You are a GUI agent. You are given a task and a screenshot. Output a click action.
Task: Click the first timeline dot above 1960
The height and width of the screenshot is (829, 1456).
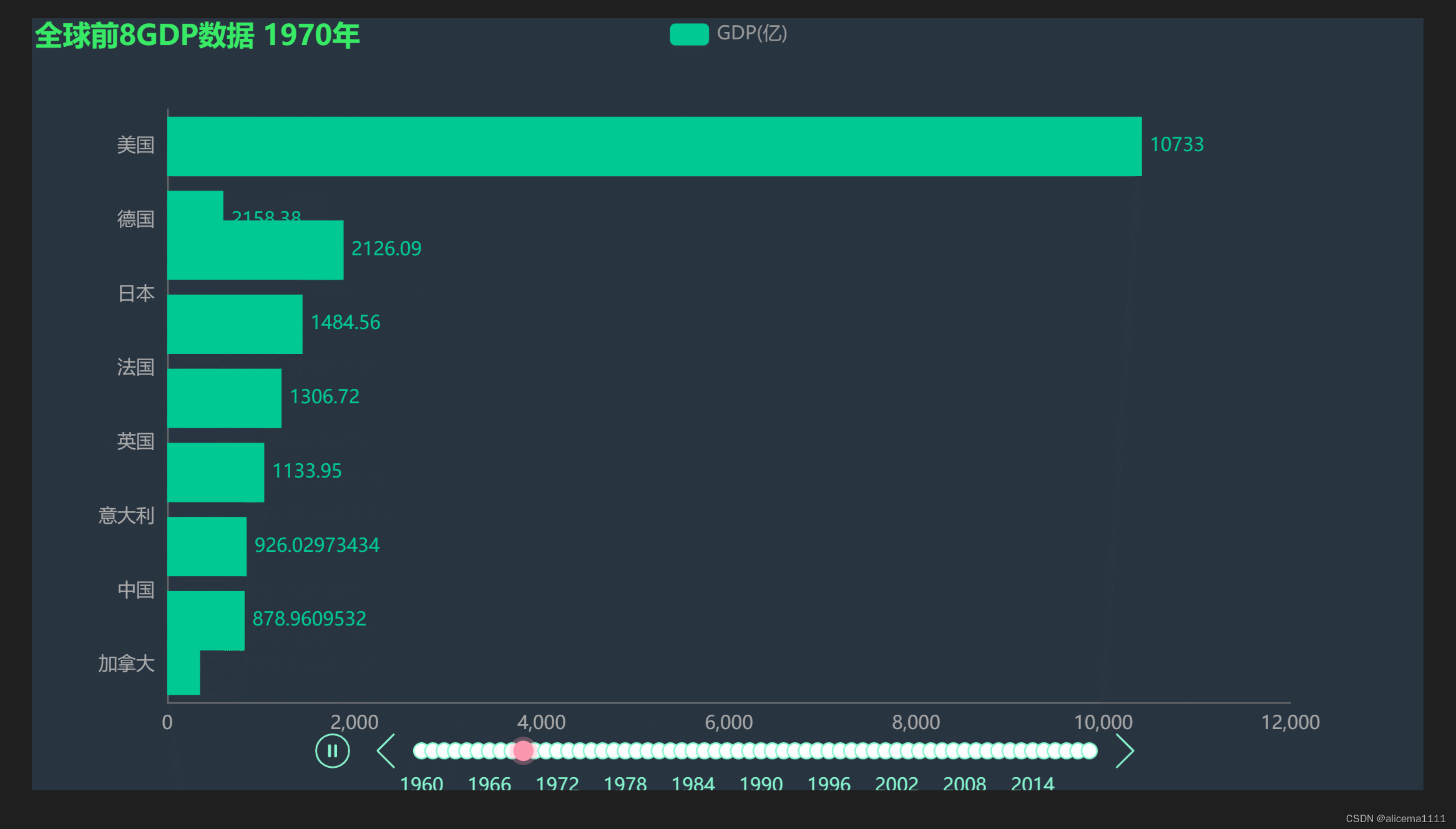[421, 751]
